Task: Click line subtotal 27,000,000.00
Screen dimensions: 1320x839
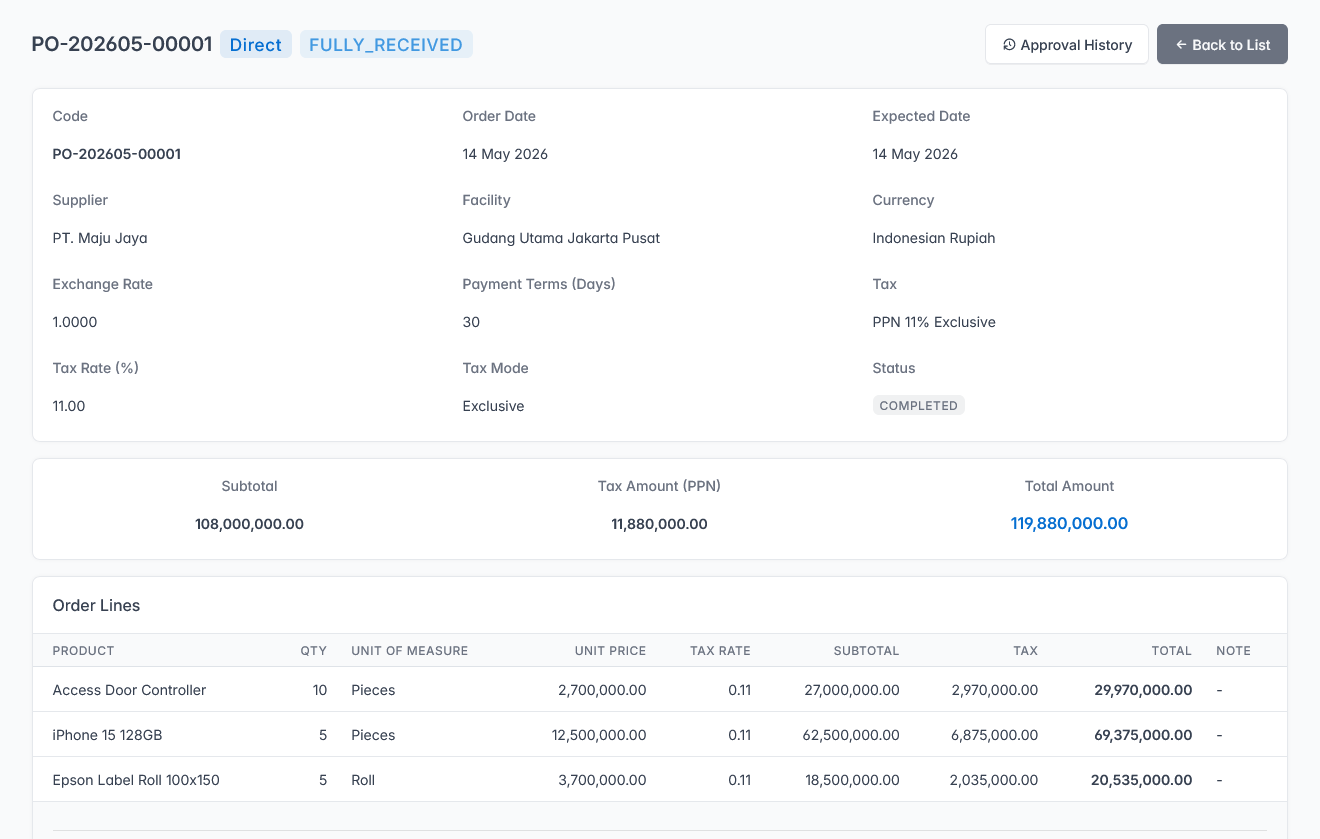Action: click(852, 690)
